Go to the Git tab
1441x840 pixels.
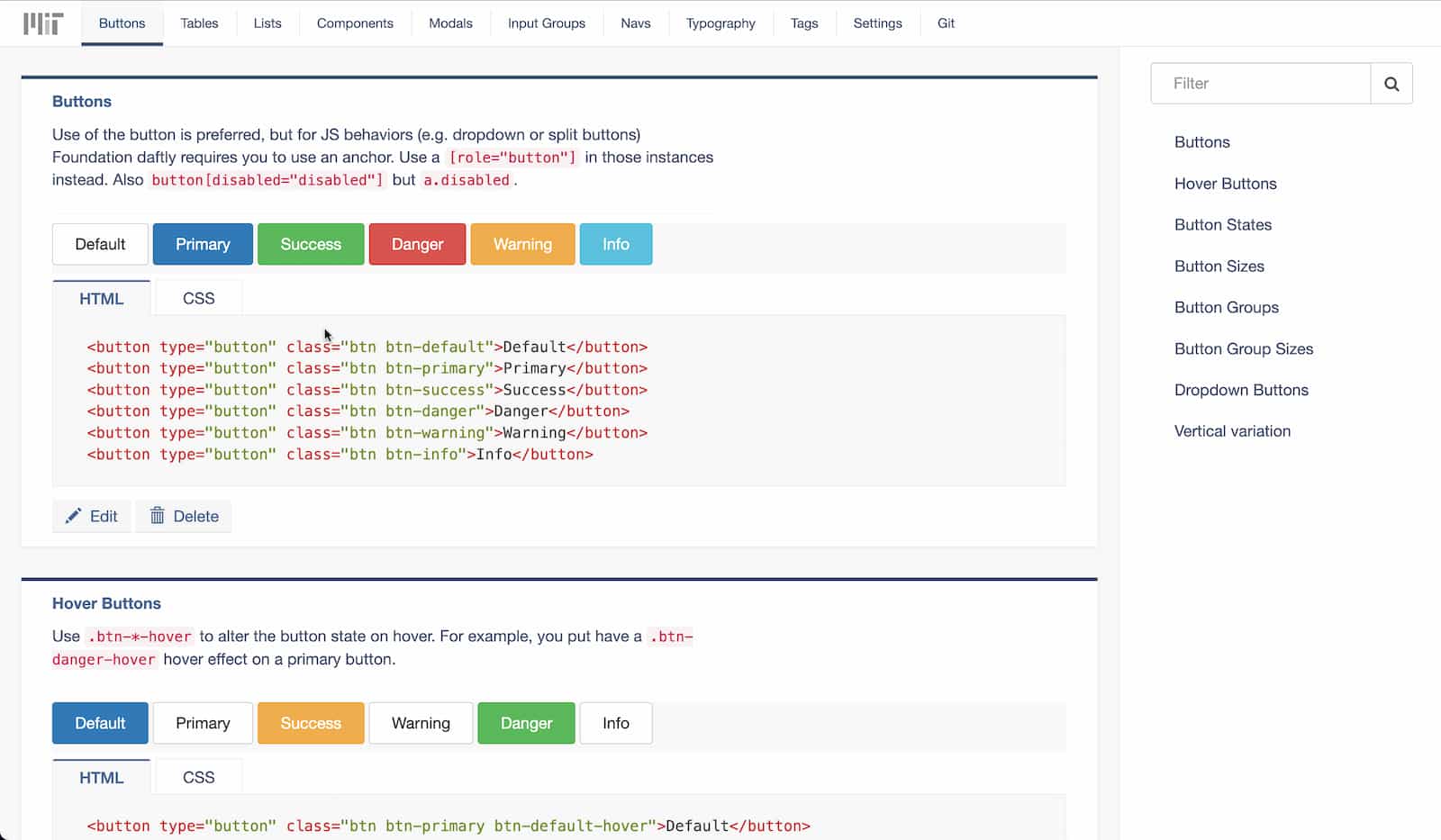pyautogui.click(x=946, y=23)
